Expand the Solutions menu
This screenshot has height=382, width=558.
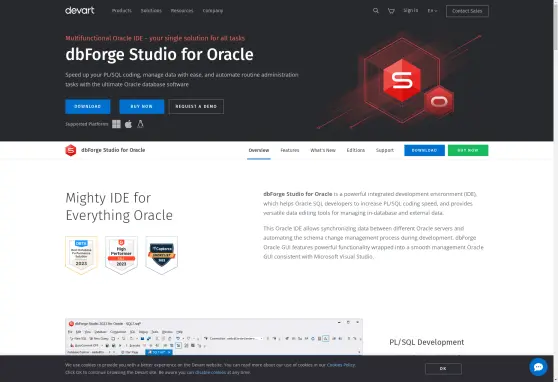151,11
